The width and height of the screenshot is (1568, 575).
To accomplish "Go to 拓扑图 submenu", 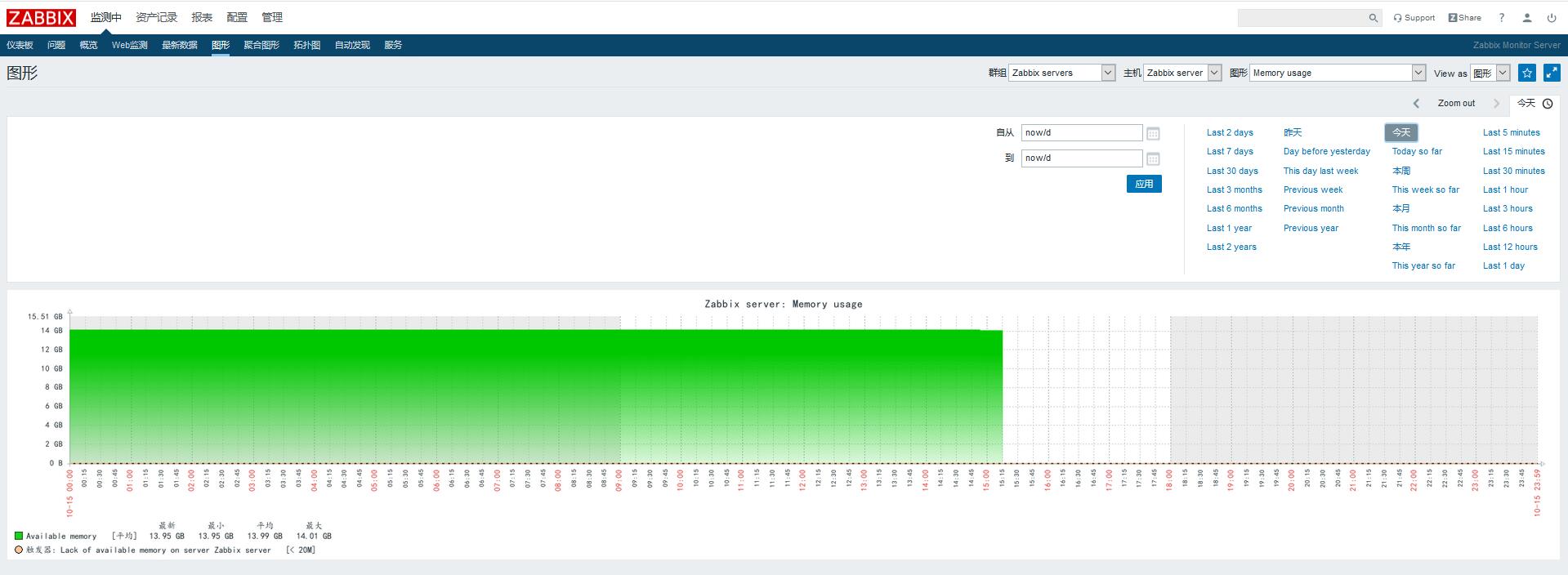I will (307, 45).
